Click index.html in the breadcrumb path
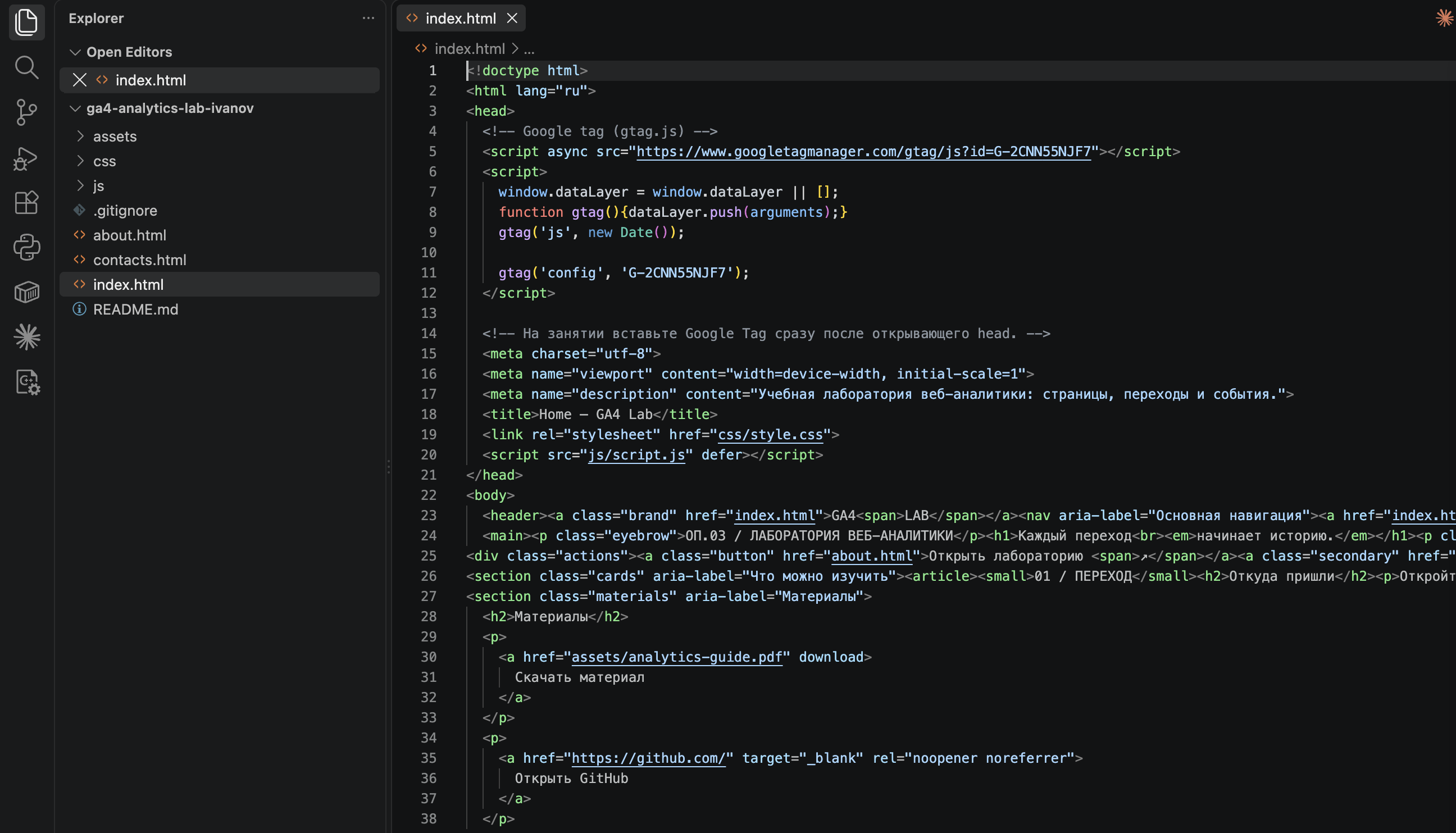 click(x=469, y=49)
